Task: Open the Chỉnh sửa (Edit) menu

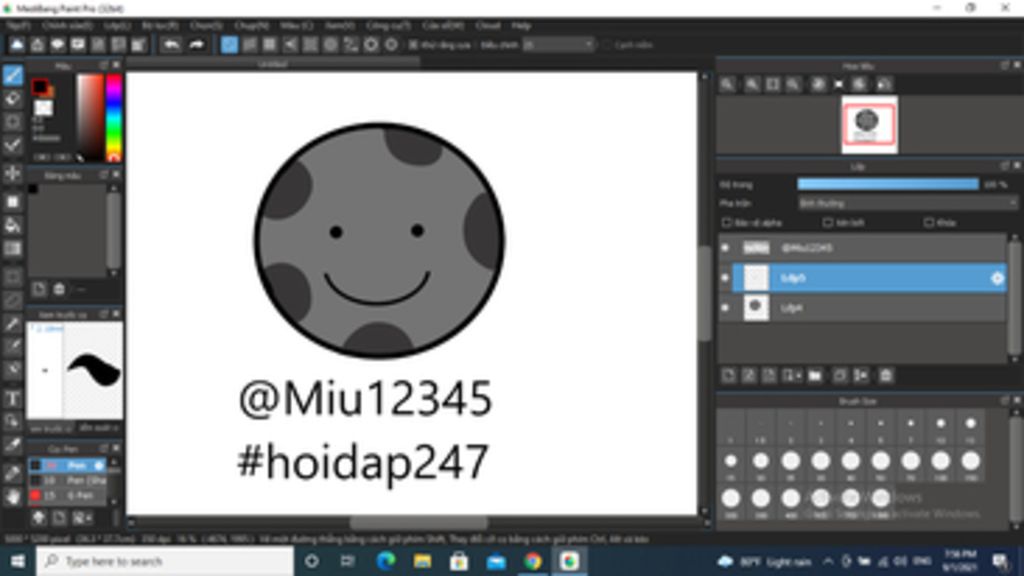Action: [67, 25]
